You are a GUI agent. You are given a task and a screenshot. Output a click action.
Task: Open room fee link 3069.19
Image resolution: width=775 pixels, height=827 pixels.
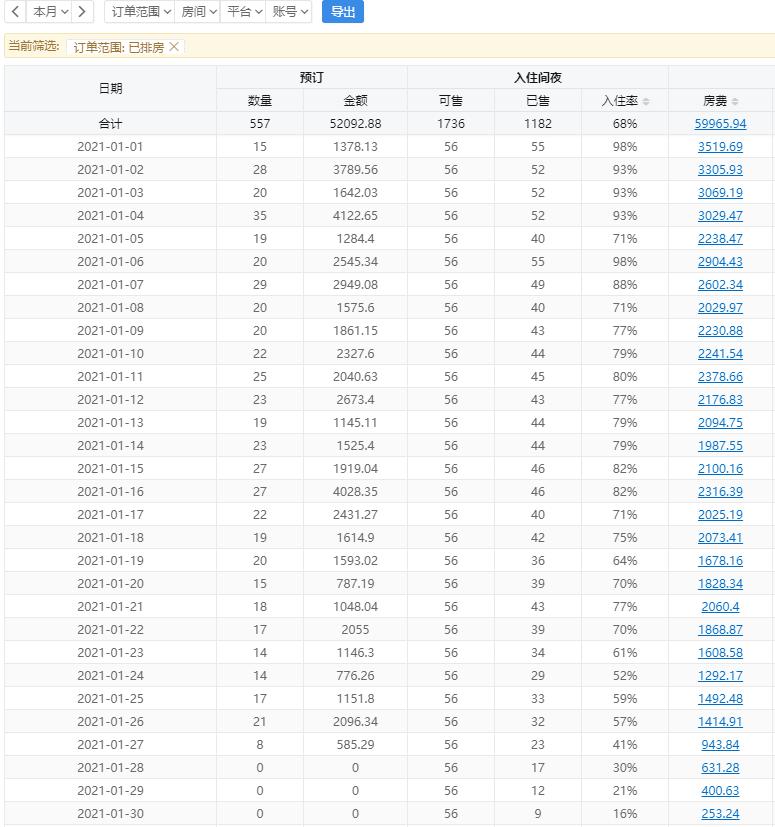(x=720, y=193)
